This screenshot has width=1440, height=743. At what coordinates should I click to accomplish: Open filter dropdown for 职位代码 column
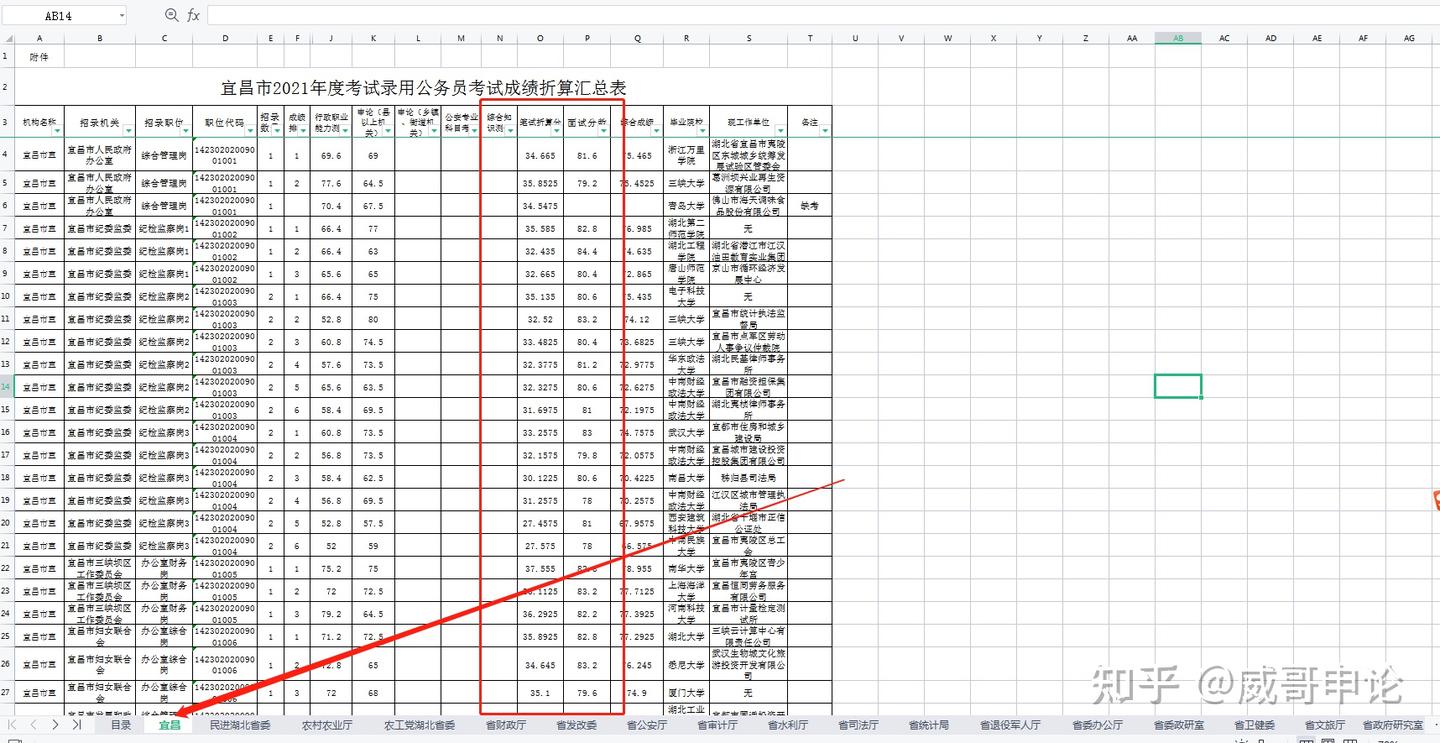250,130
